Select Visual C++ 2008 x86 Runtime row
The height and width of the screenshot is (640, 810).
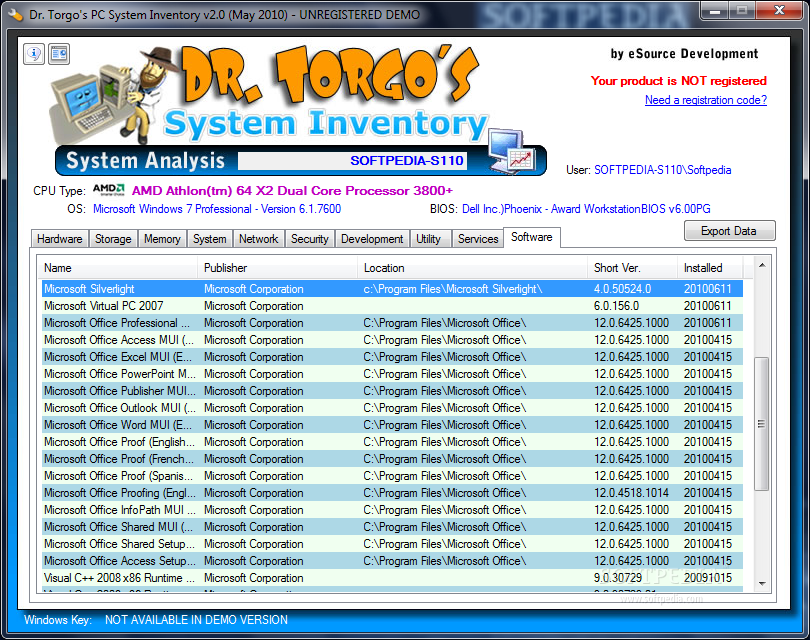pos(392,579)
